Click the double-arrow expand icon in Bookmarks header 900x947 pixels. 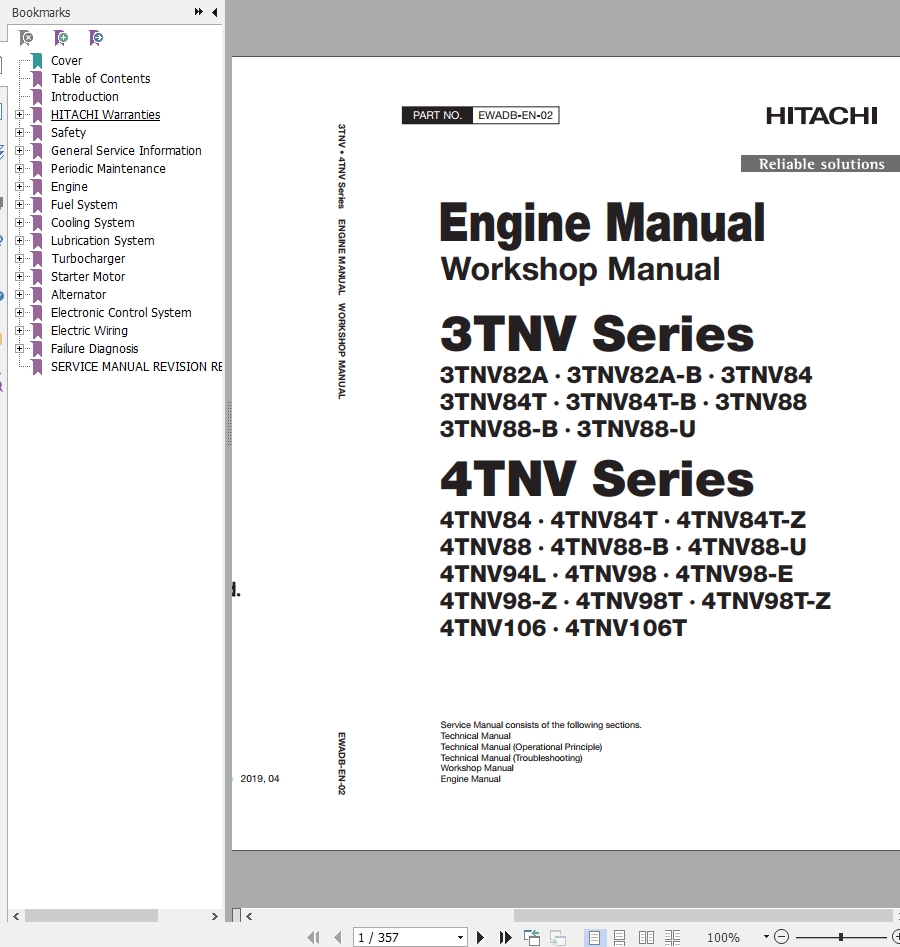click(199, 11)
